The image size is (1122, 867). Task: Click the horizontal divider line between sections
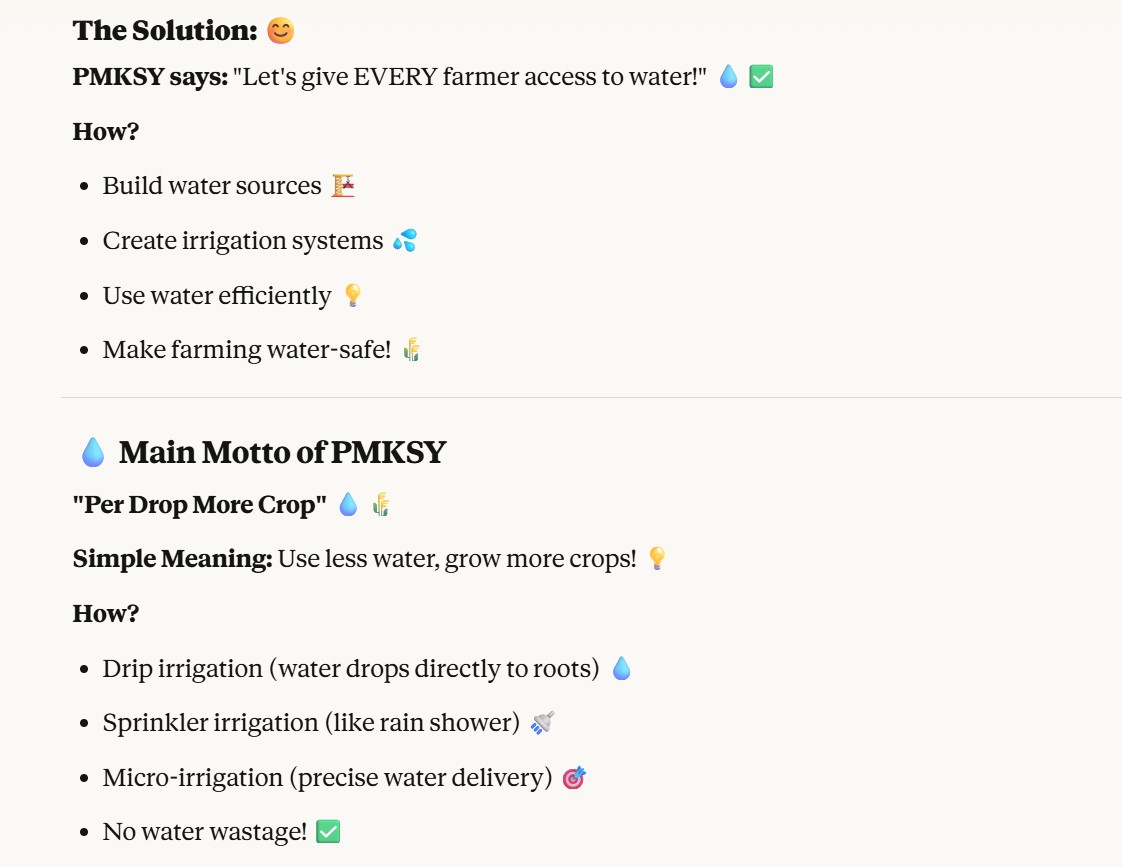tap(590, 398)
